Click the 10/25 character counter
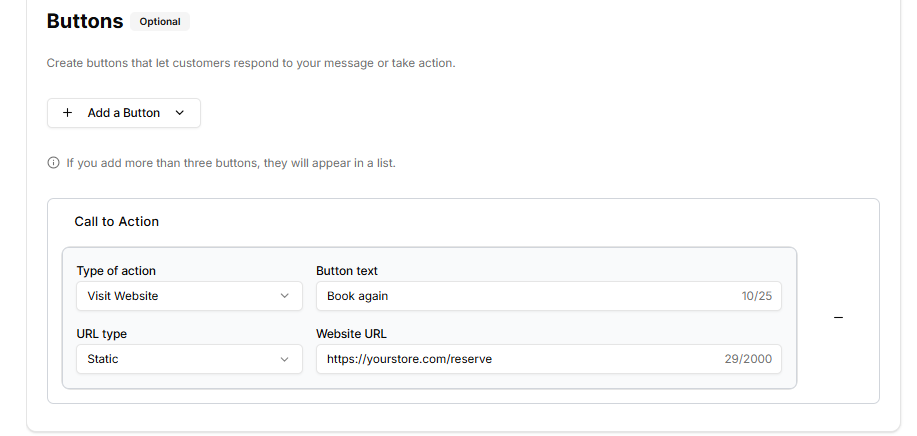The width and height of the screenshot is (917, 436). tap(756, 296)
